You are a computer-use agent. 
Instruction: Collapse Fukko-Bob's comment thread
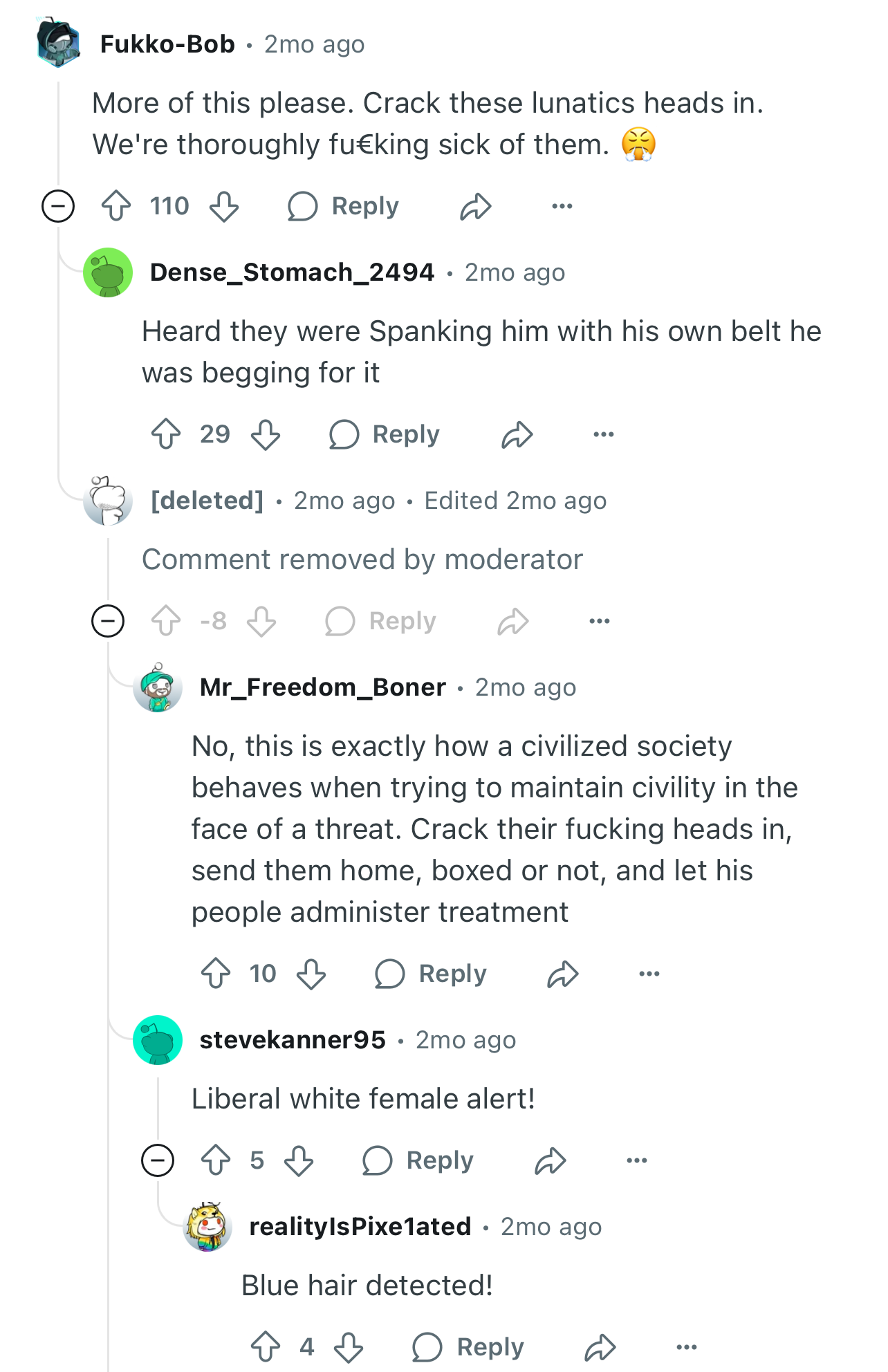coord(58,206)
